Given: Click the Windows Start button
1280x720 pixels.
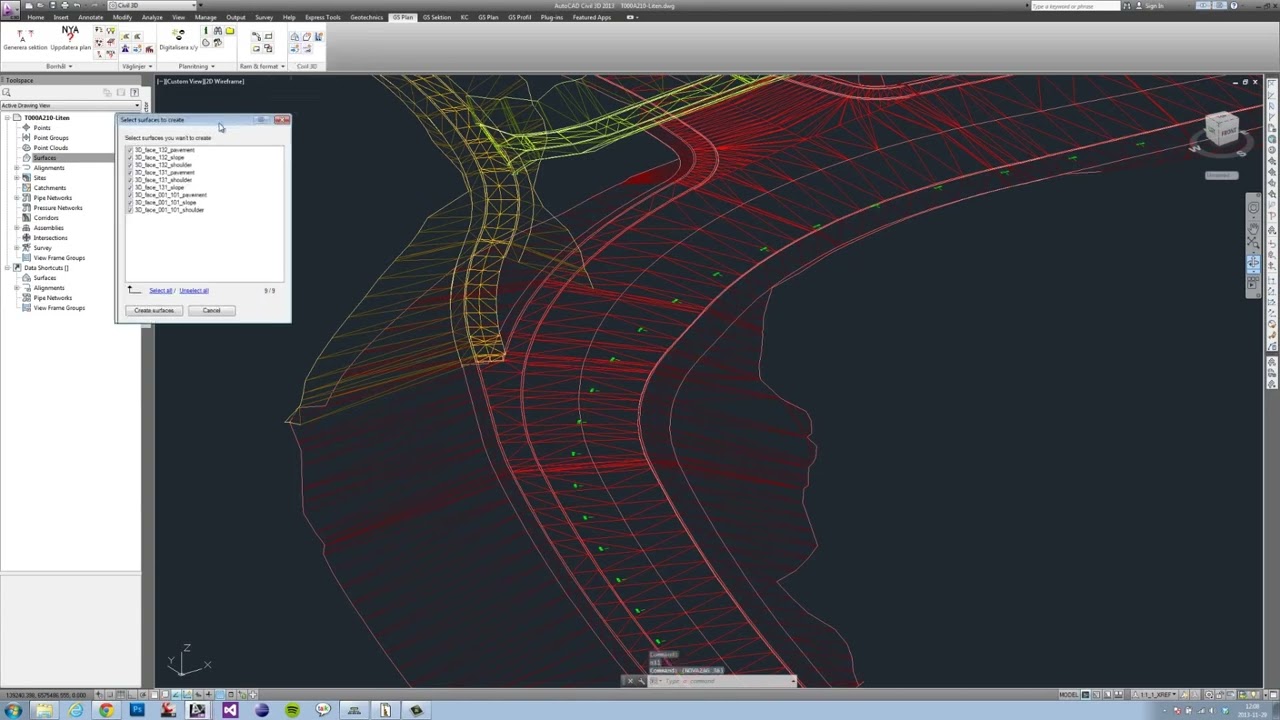Looking at the screenshot, I should (x=13, y=710).
